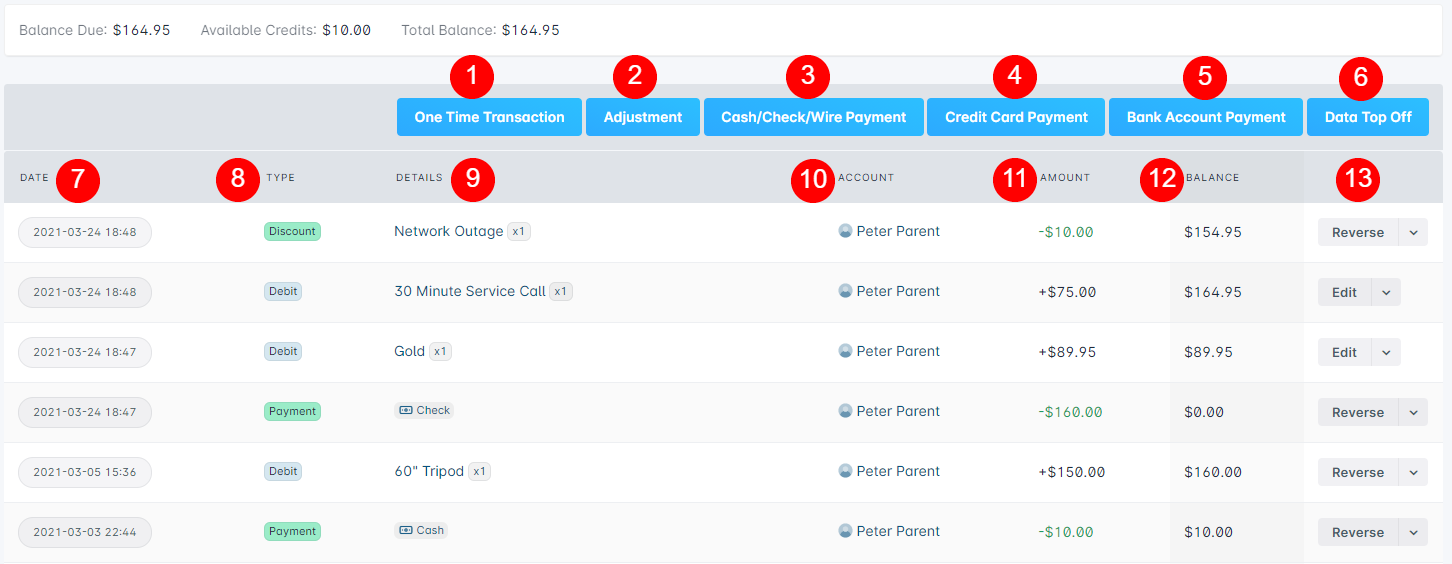Open the Adjustment button
This screenshot has width=1452, height=564.
coord(643,117)
